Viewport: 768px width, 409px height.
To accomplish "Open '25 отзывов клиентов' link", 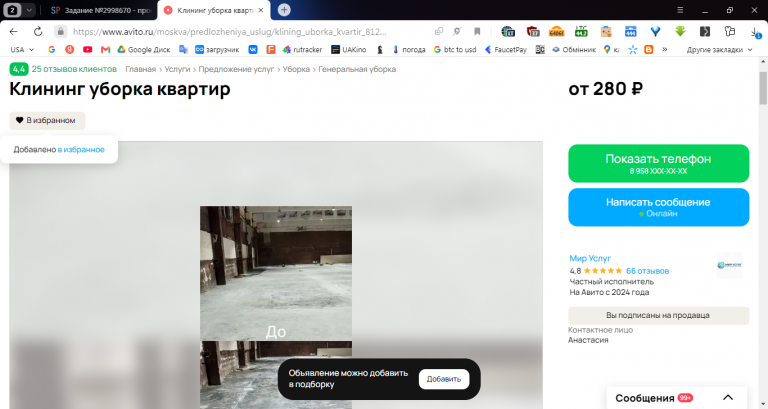I will [74, 69].
